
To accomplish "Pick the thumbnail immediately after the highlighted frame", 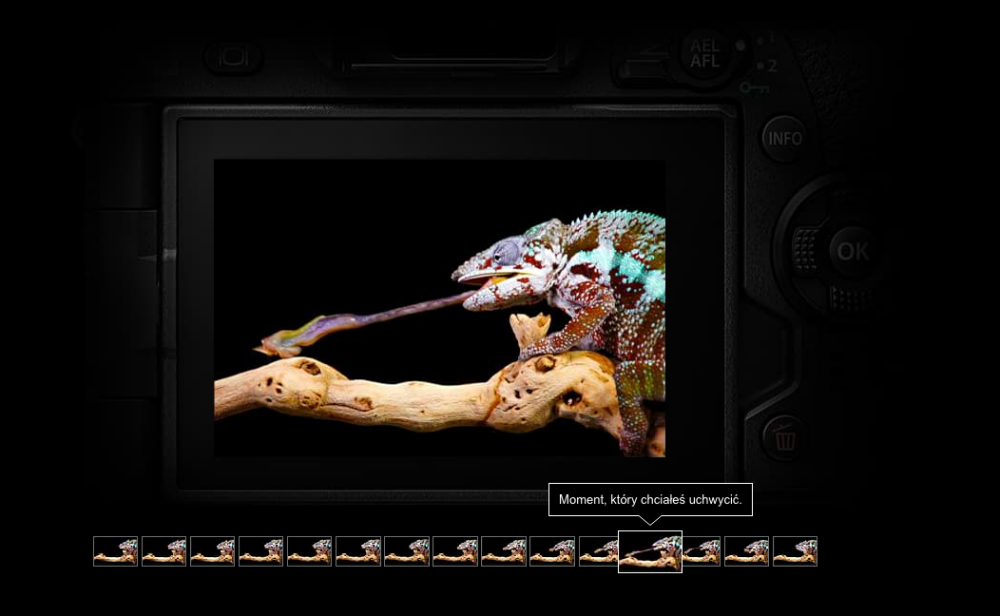I will coord(702,552).
